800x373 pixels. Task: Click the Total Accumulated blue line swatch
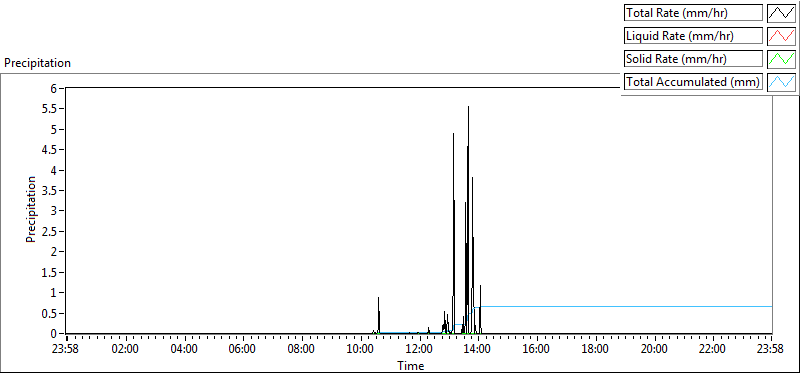click(x=781, y=82)
